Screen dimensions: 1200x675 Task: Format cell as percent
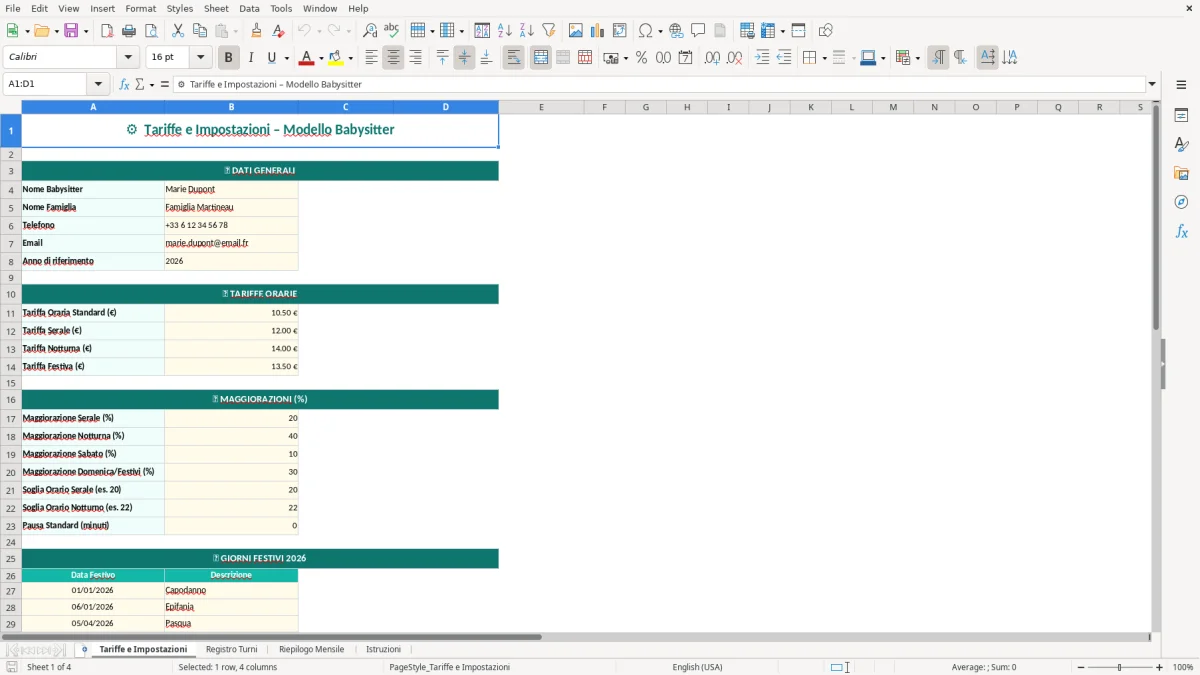coord(641,58)
